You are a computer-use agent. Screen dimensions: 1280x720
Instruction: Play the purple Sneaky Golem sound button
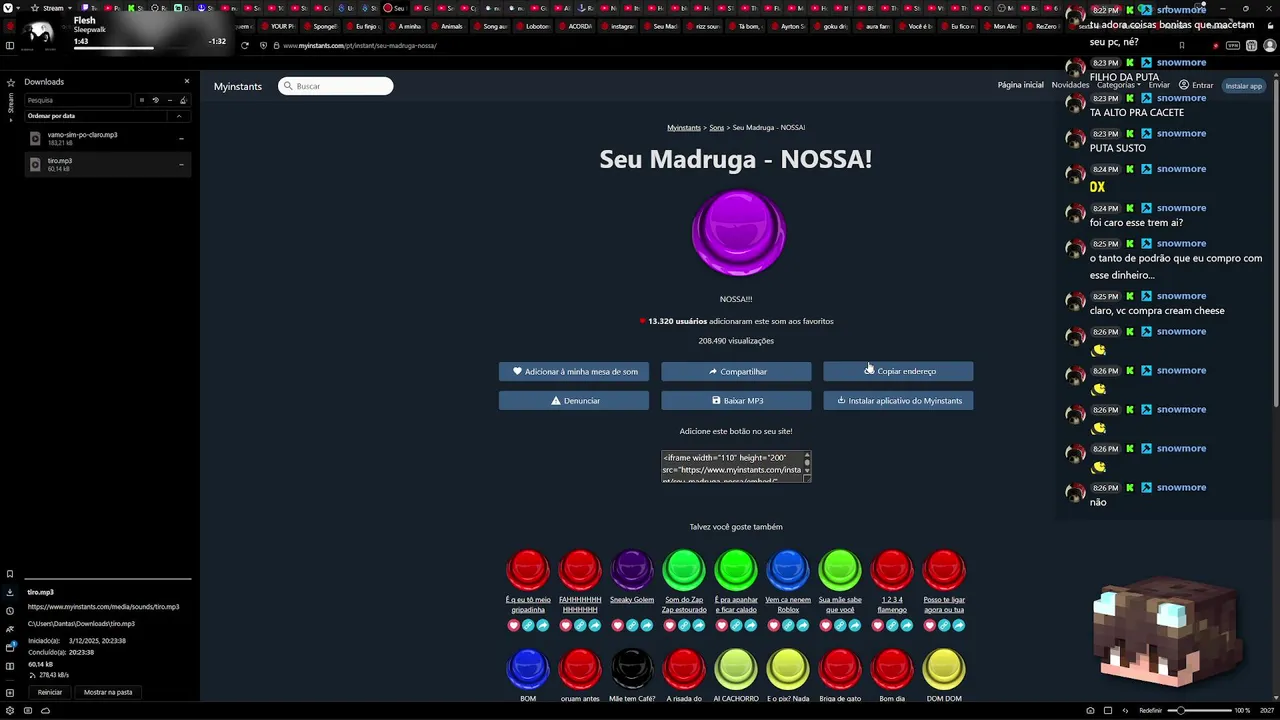[632, 569]
